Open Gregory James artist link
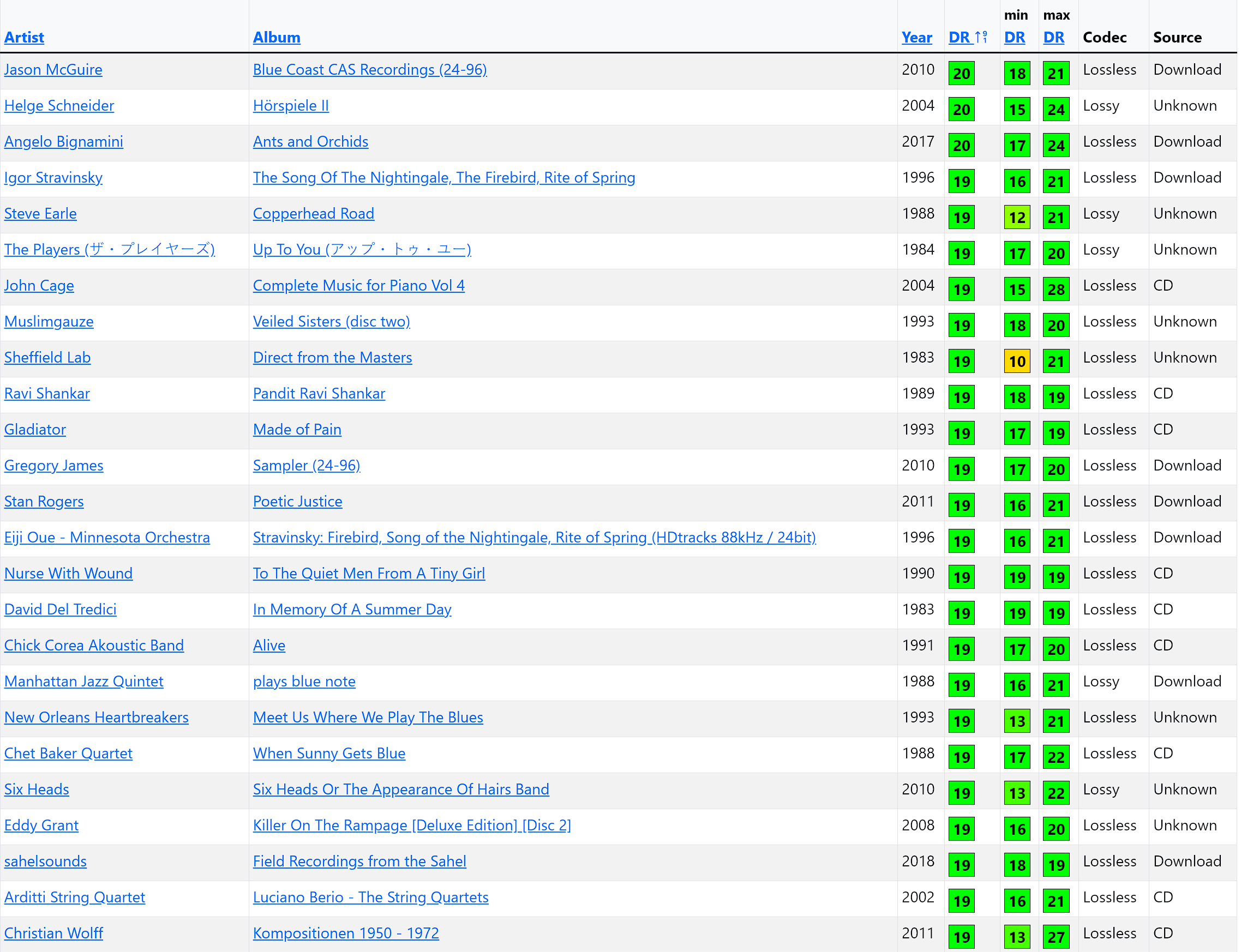Image resolution: width=1241 pixels, height=952 pixels. pyautogui.click(x=54, y=465)
